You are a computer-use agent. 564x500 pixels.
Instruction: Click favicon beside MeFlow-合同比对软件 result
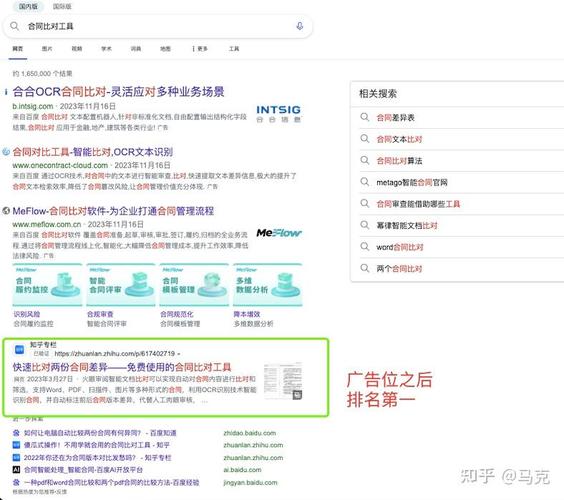tap(6, 211)
